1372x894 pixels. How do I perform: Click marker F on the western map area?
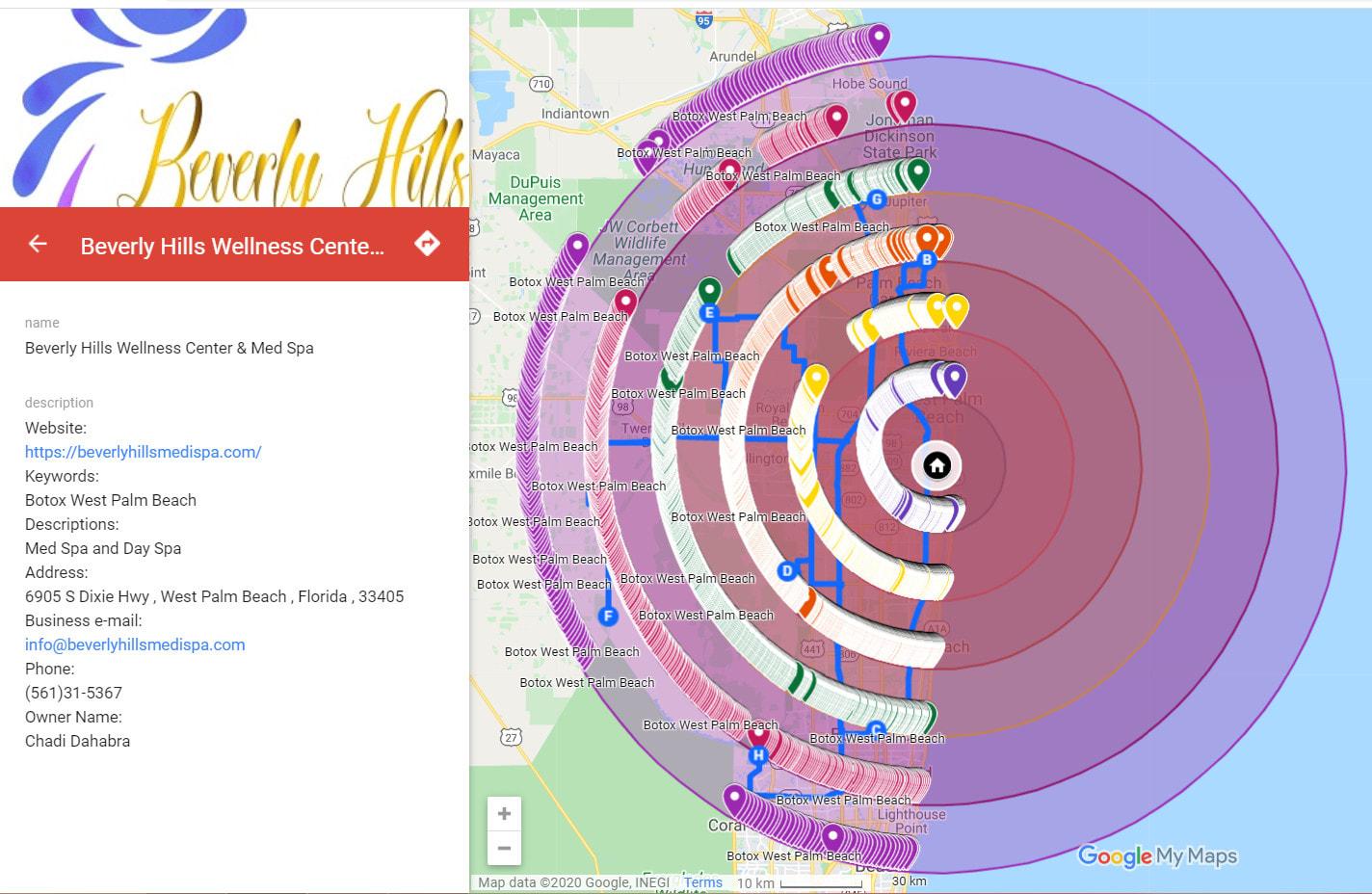608,614
